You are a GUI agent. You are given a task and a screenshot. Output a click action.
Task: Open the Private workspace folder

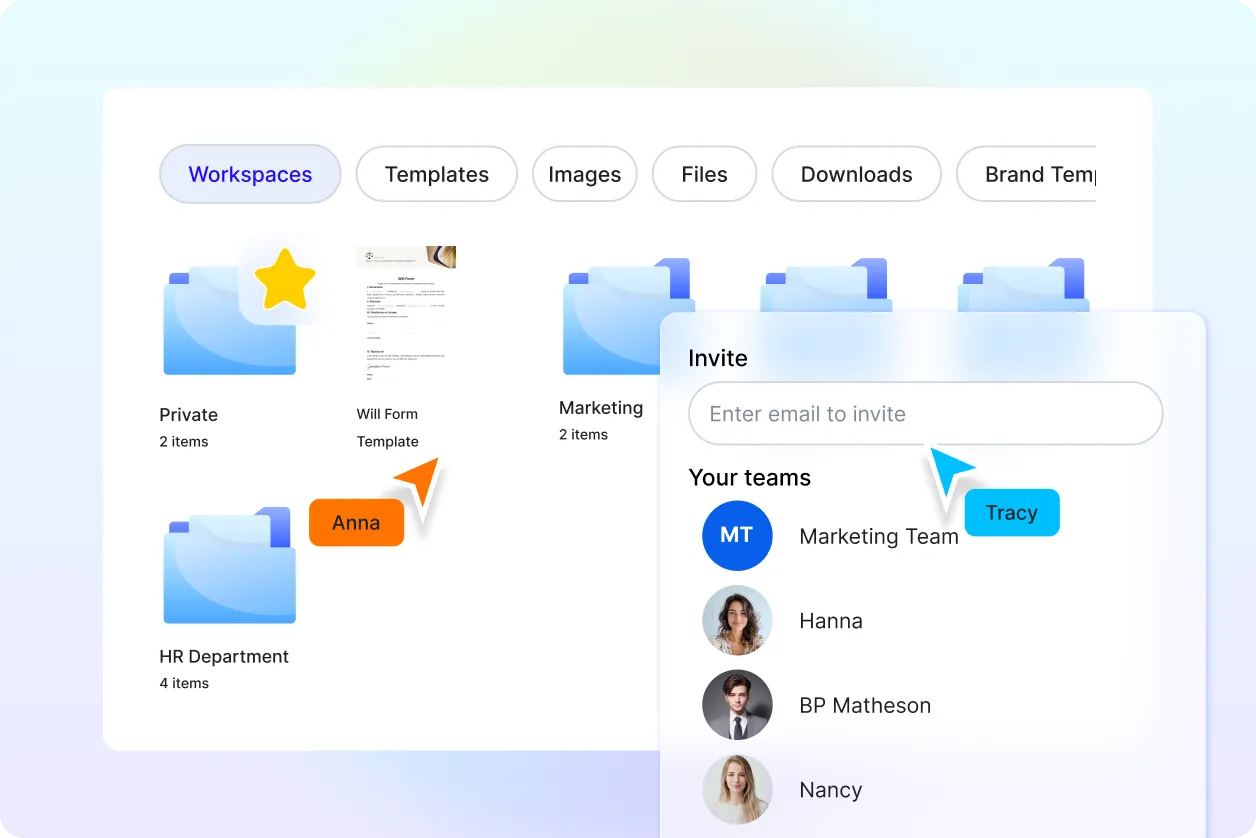click(228, 320)
